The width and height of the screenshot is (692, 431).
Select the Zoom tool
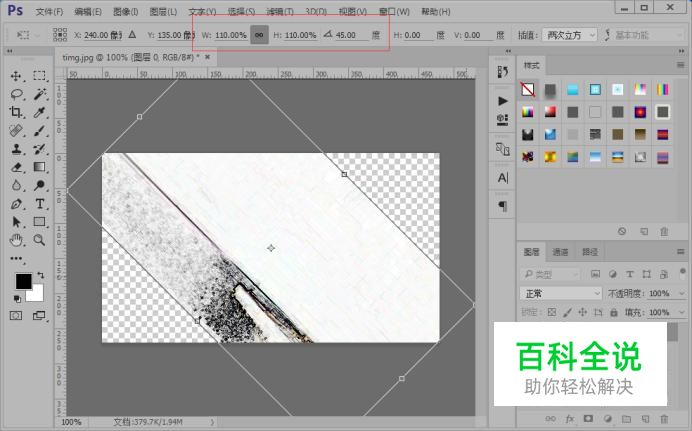coord(39,240)
